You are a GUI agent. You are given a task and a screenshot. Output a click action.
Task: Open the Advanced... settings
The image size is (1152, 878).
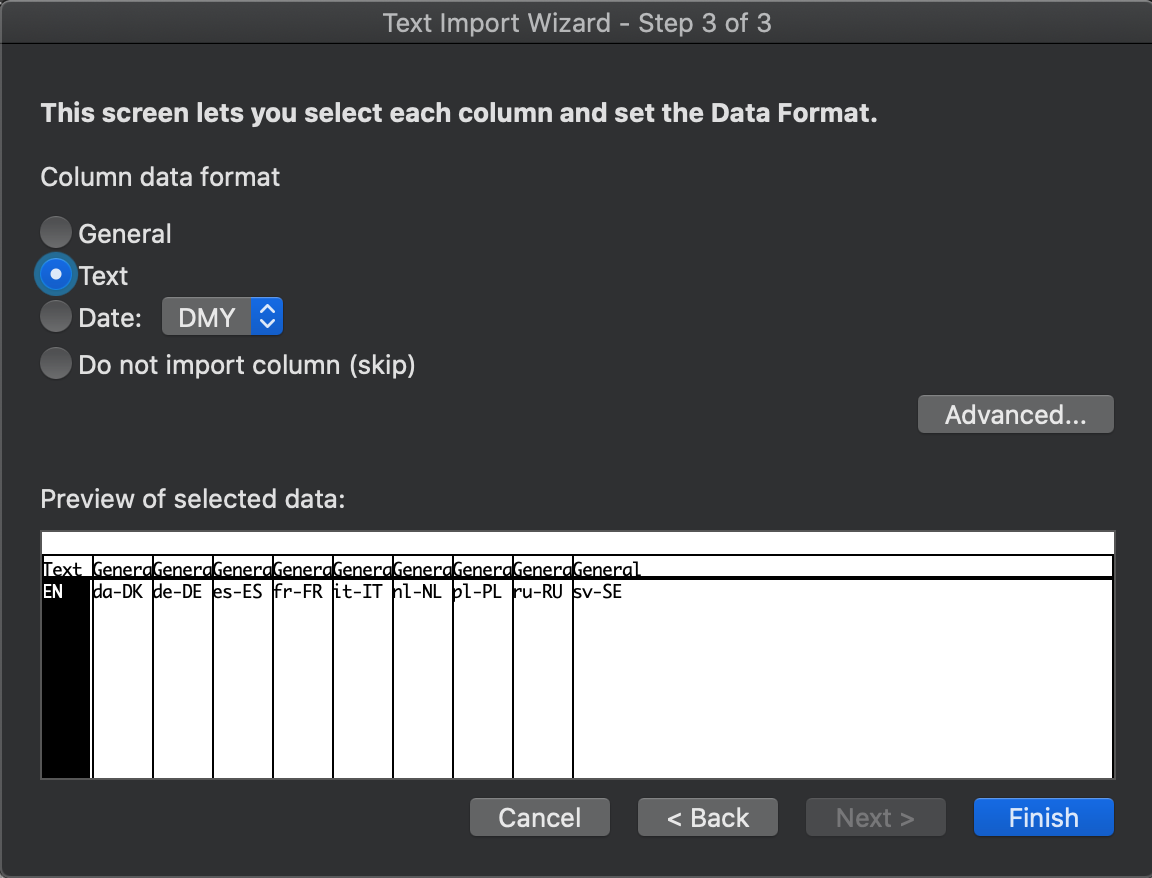coord(1015,414)
